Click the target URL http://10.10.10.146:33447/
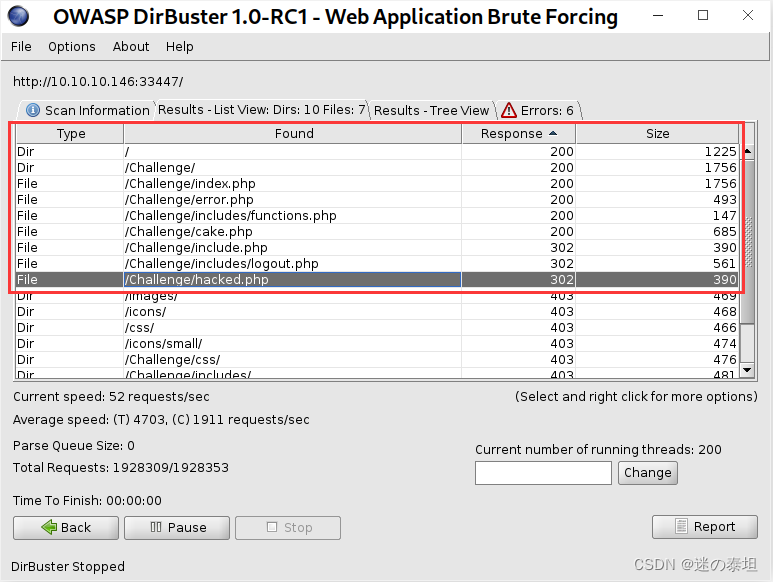 coord(98,81)
